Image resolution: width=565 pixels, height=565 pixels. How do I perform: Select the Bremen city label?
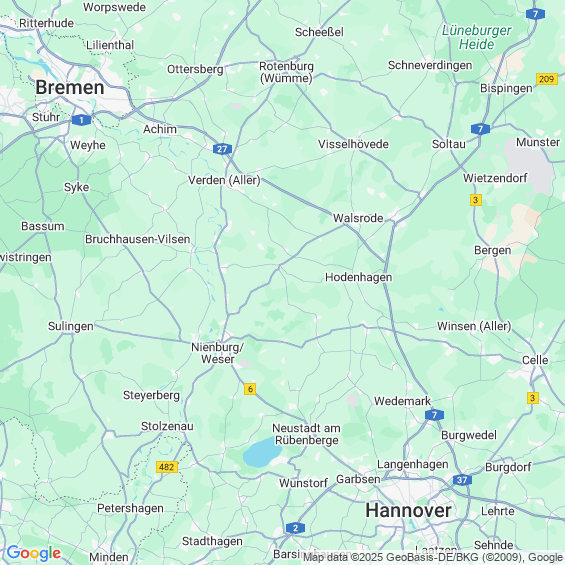[70, 88]
